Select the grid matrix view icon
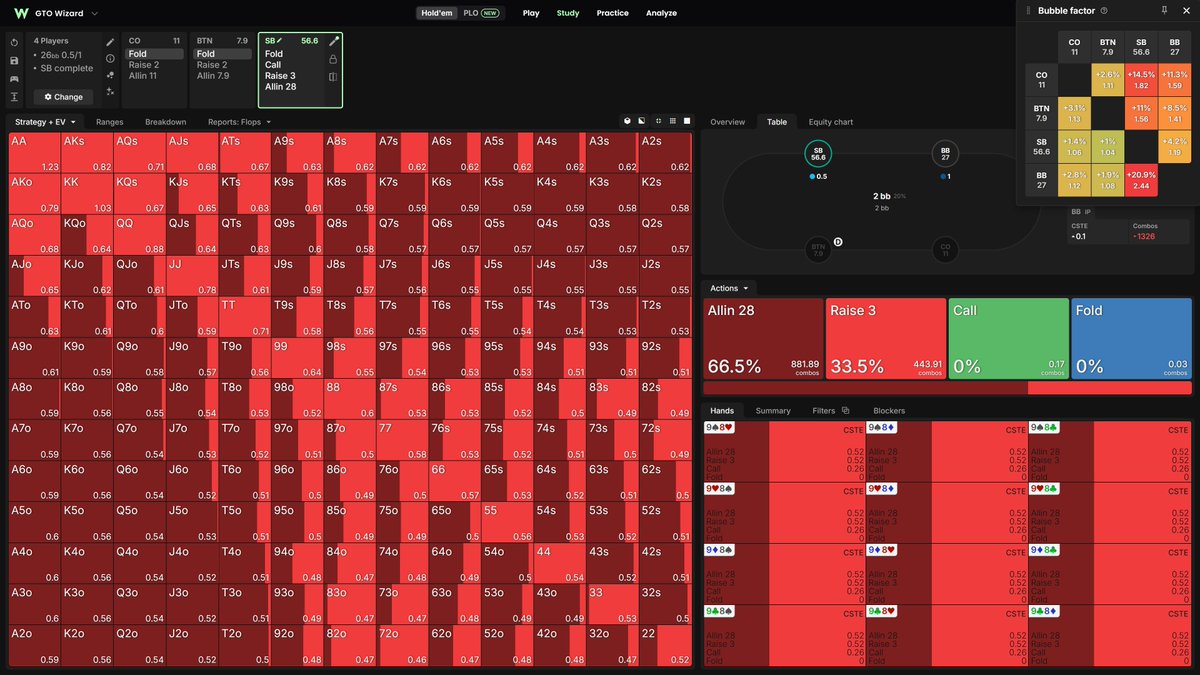 (x=672, y=121)
